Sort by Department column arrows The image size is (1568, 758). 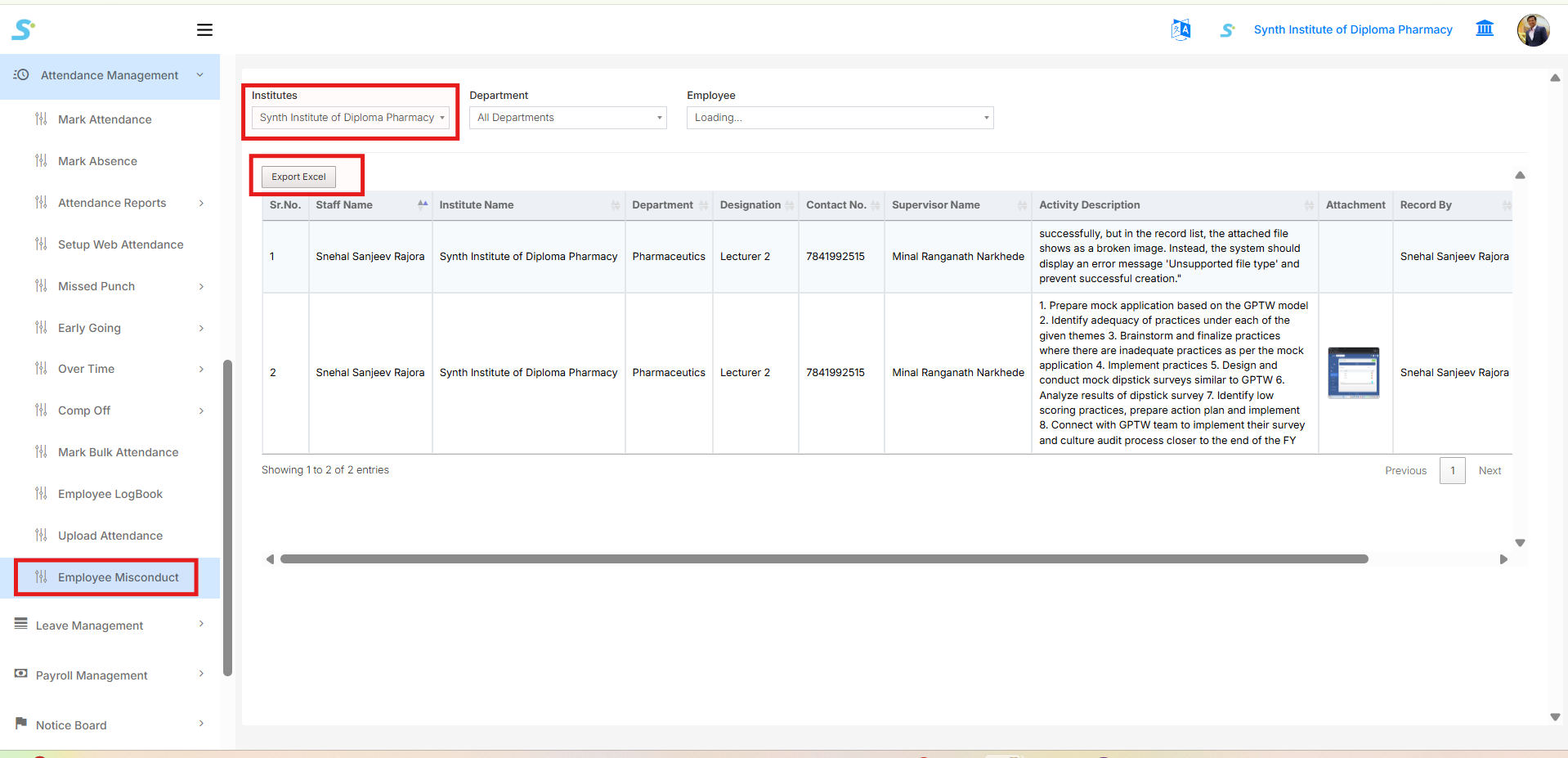tap(703, 205)
